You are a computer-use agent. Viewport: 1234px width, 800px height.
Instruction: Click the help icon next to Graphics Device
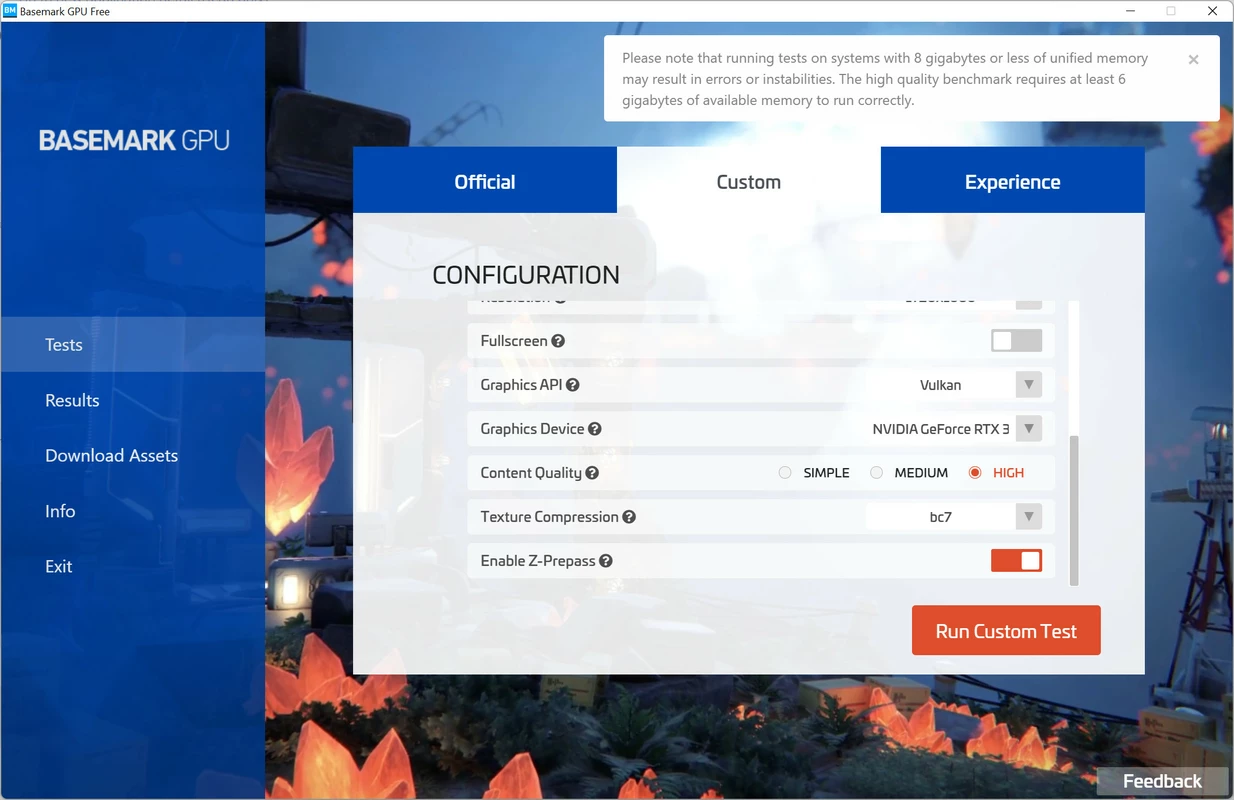click(595, 429)
